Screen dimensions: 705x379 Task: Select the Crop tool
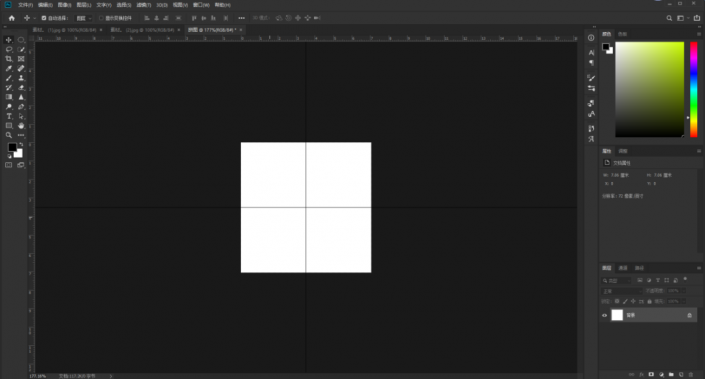(9, 59)
